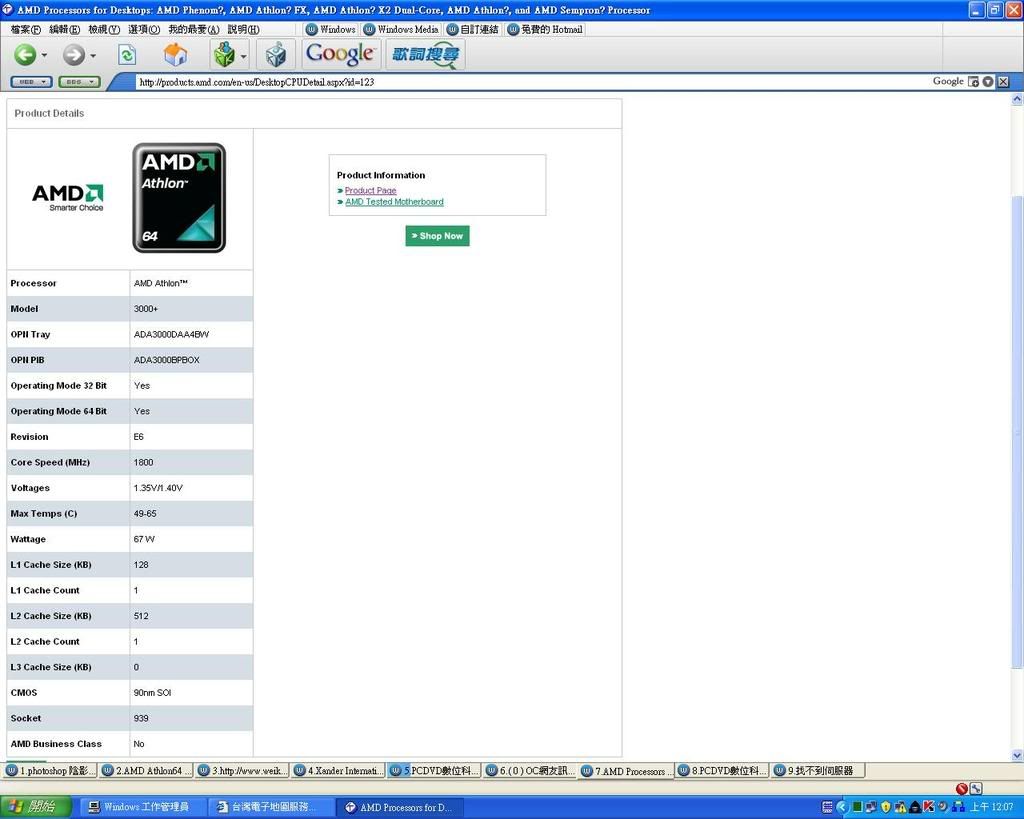Go to the browser home page
This screenshot has height=819, width=1024.
175,55
